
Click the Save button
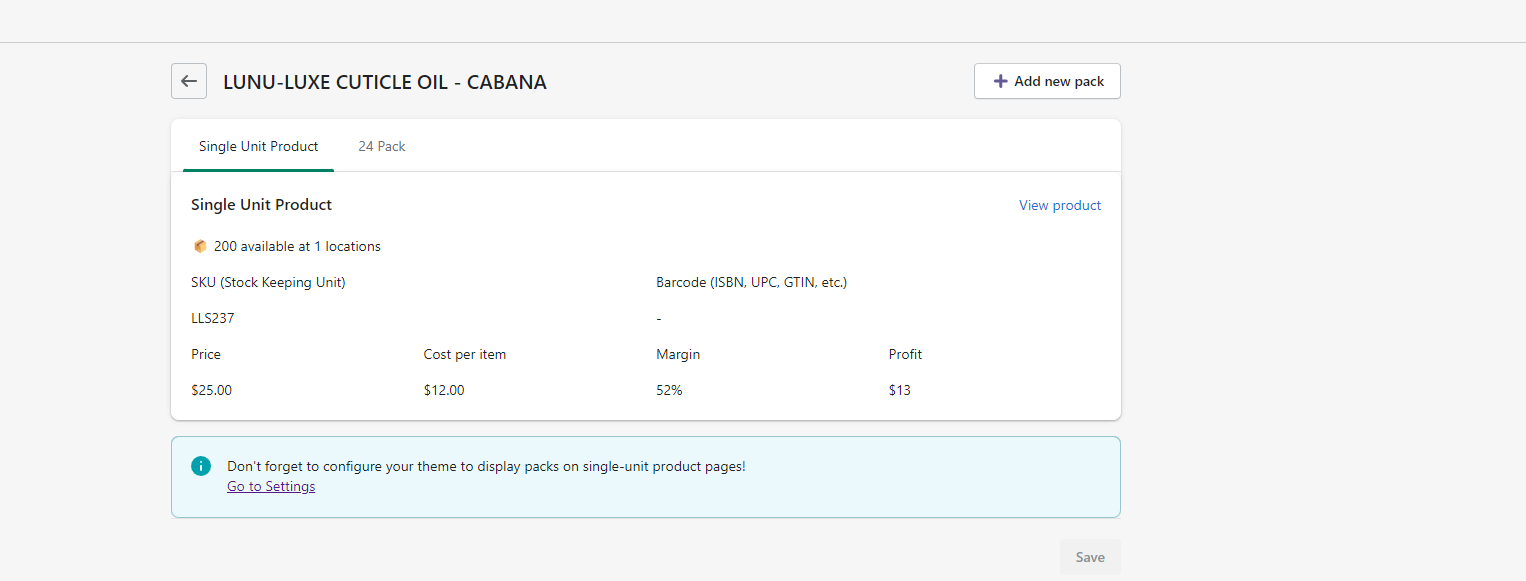pyautogui.click(x=1090, y=557)
